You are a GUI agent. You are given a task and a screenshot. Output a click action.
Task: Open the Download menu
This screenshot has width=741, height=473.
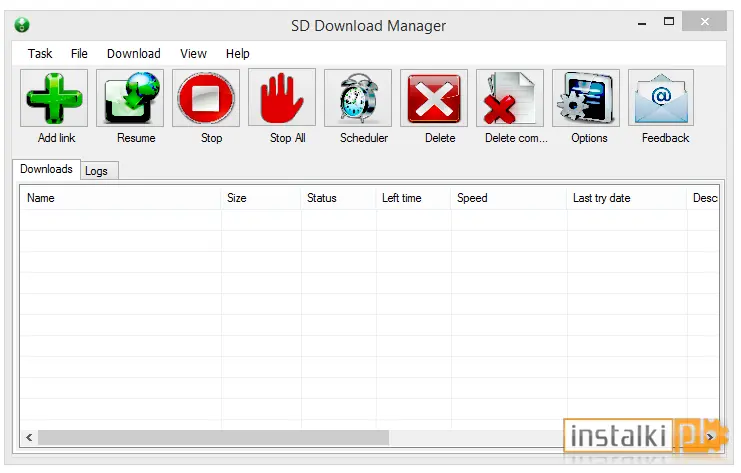click(x=134, y=54)
